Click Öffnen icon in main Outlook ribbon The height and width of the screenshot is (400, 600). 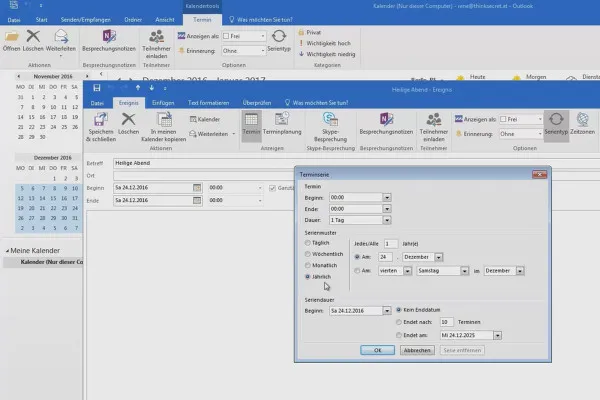pyautogui.click(x=11, y=36)
